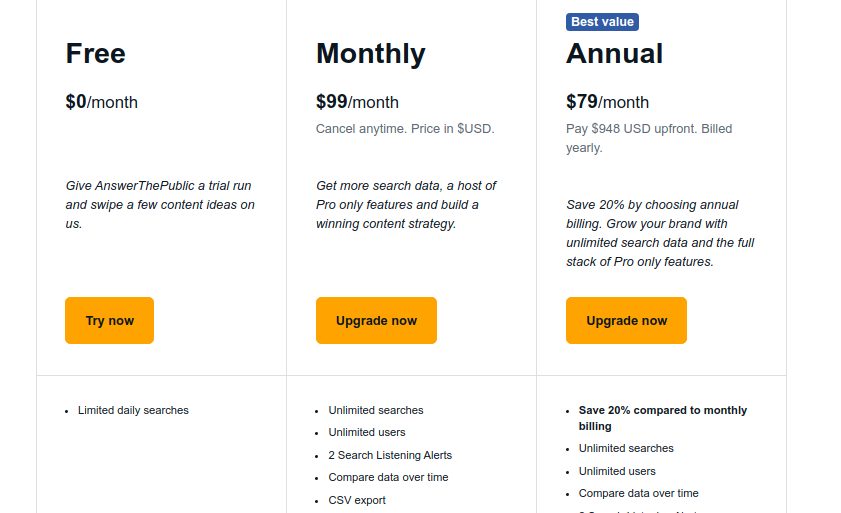Click the Free plan description text

(x=160, y=205)
